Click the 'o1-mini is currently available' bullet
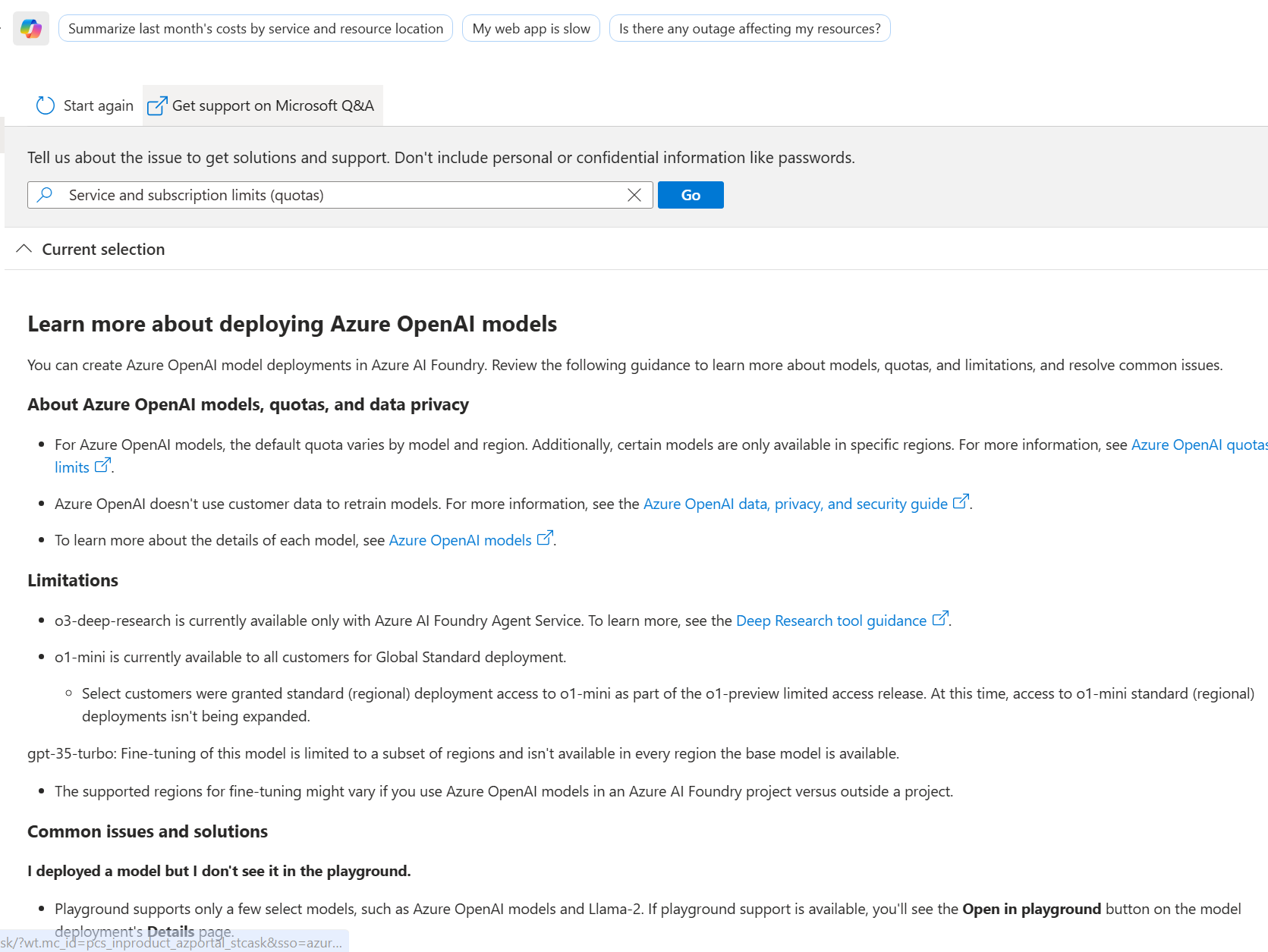 [310, 657]
